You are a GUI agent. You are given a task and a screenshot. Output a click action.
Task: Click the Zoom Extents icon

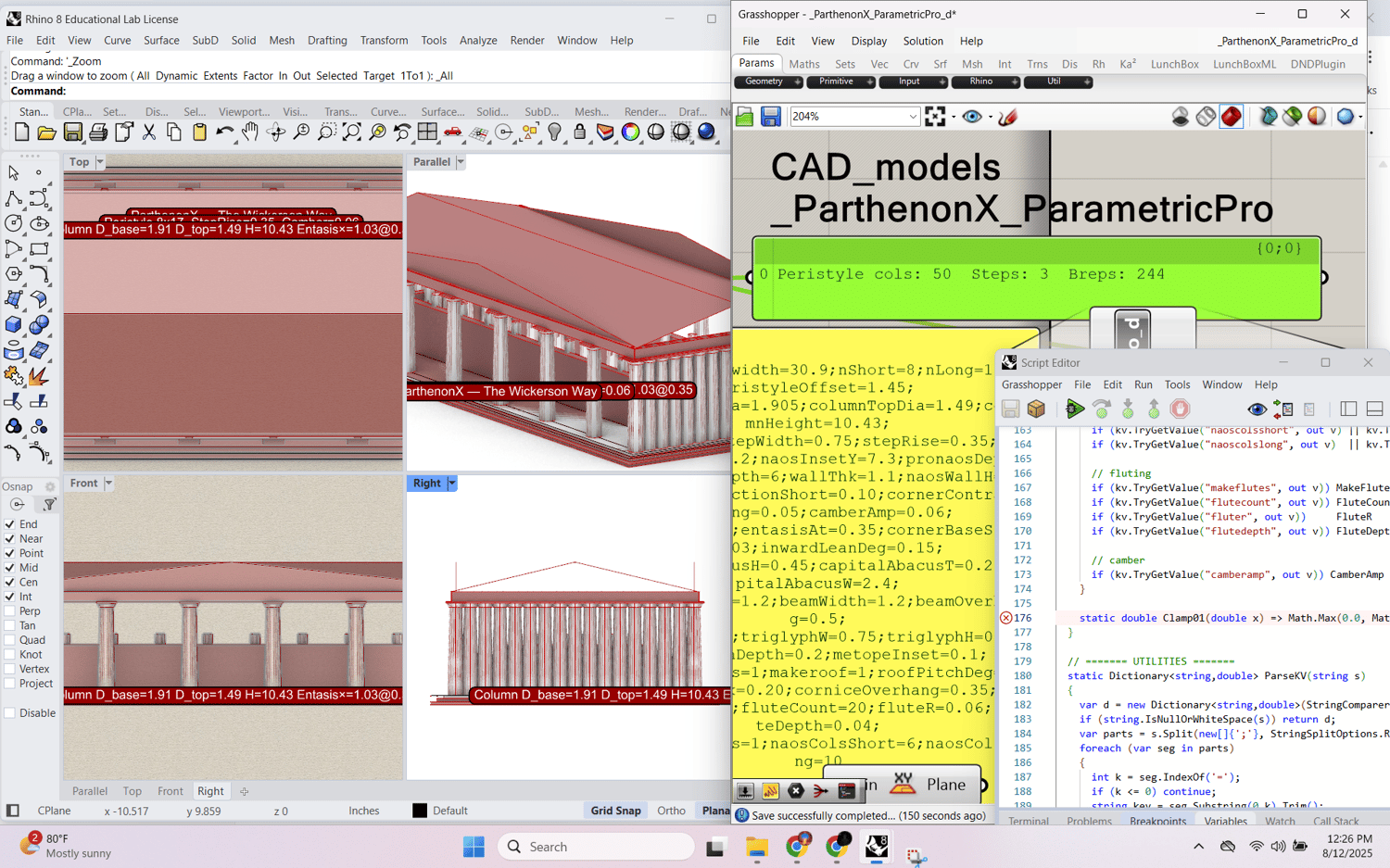[352, 132]
